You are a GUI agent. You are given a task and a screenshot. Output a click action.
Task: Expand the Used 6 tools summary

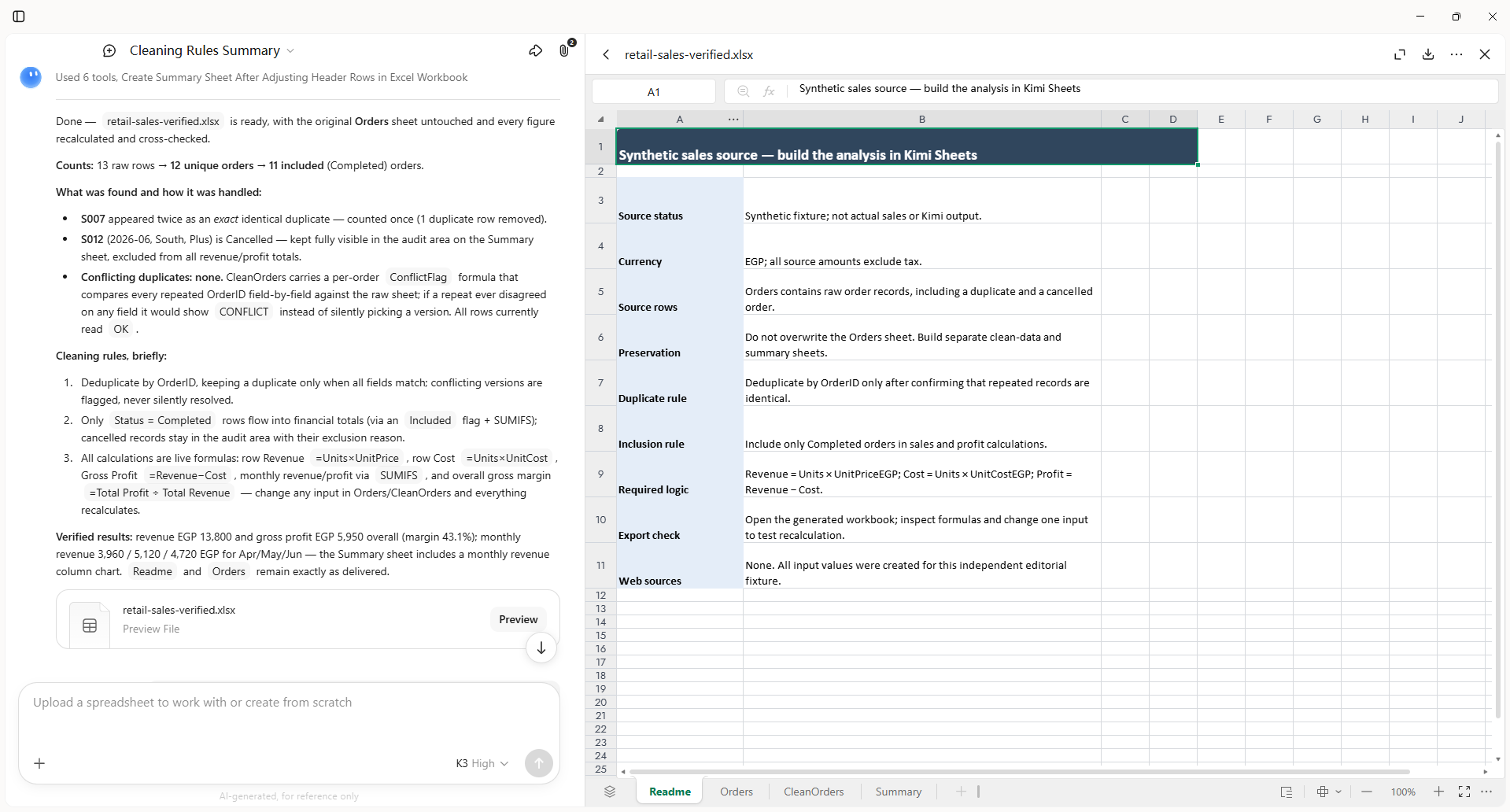pos(261,77)
